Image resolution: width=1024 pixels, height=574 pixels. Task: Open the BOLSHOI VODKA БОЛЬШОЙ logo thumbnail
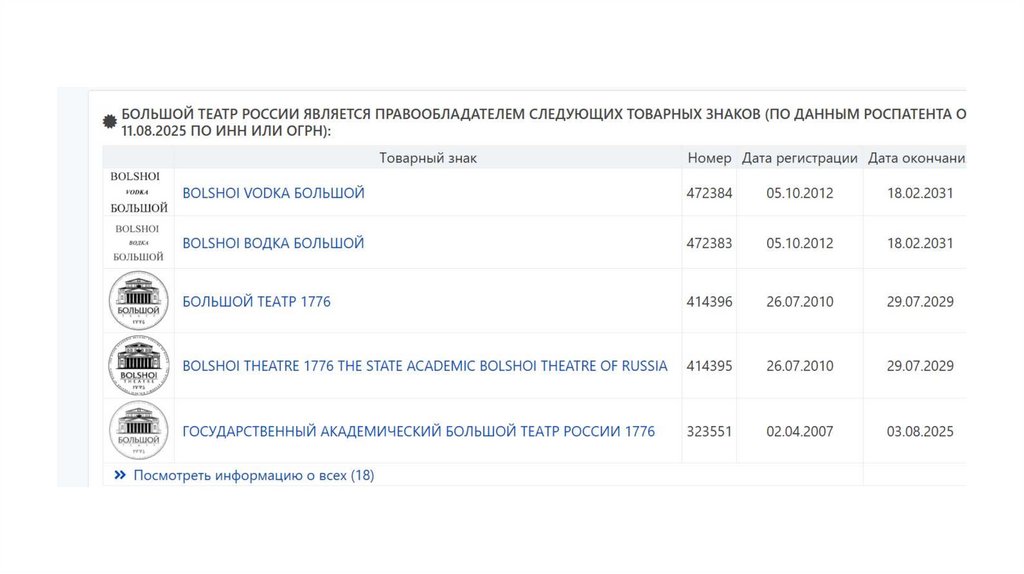[x=138, y=192]
